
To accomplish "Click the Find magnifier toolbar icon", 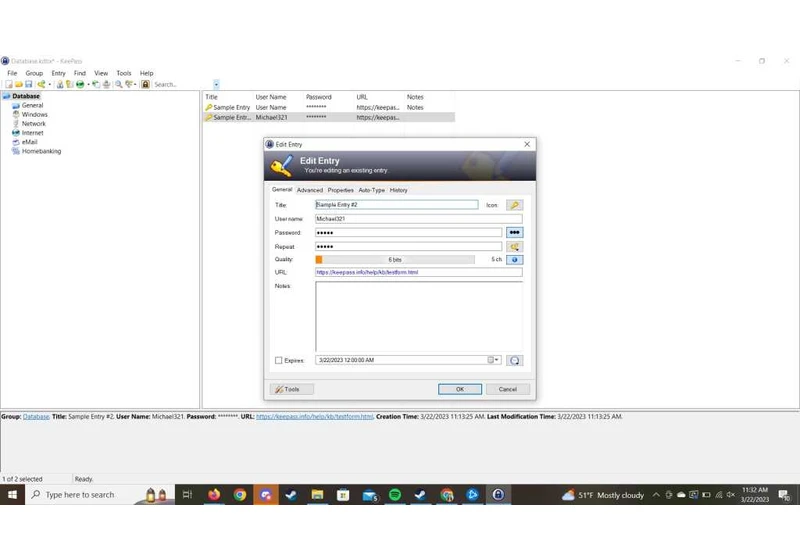I will (x=119, y=84).
